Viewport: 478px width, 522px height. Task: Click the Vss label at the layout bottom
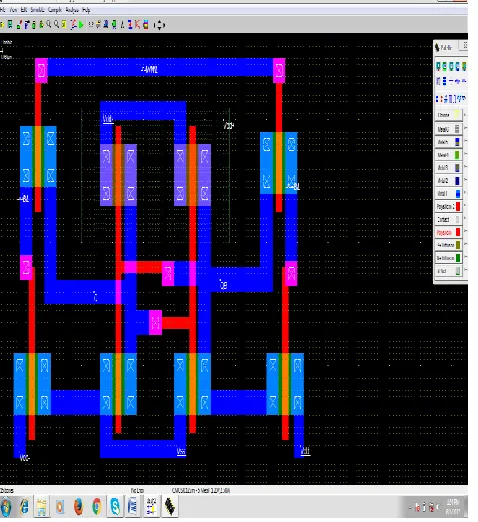pyautogui.click(x=181, y=451)
